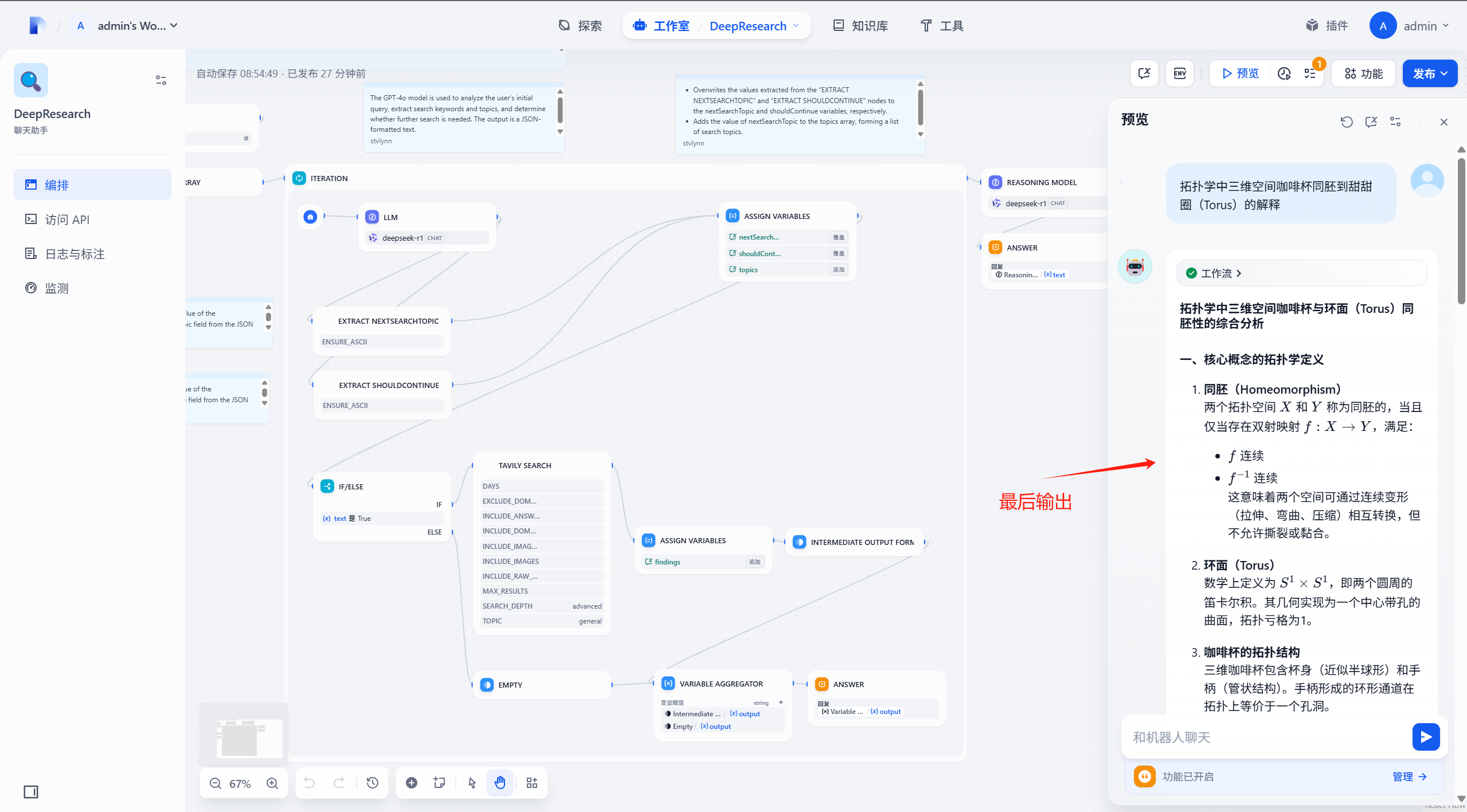The image size is (1467, 812).
Task: Expand the 发布 publish dropdown
Action: [x=1430, y=73]
